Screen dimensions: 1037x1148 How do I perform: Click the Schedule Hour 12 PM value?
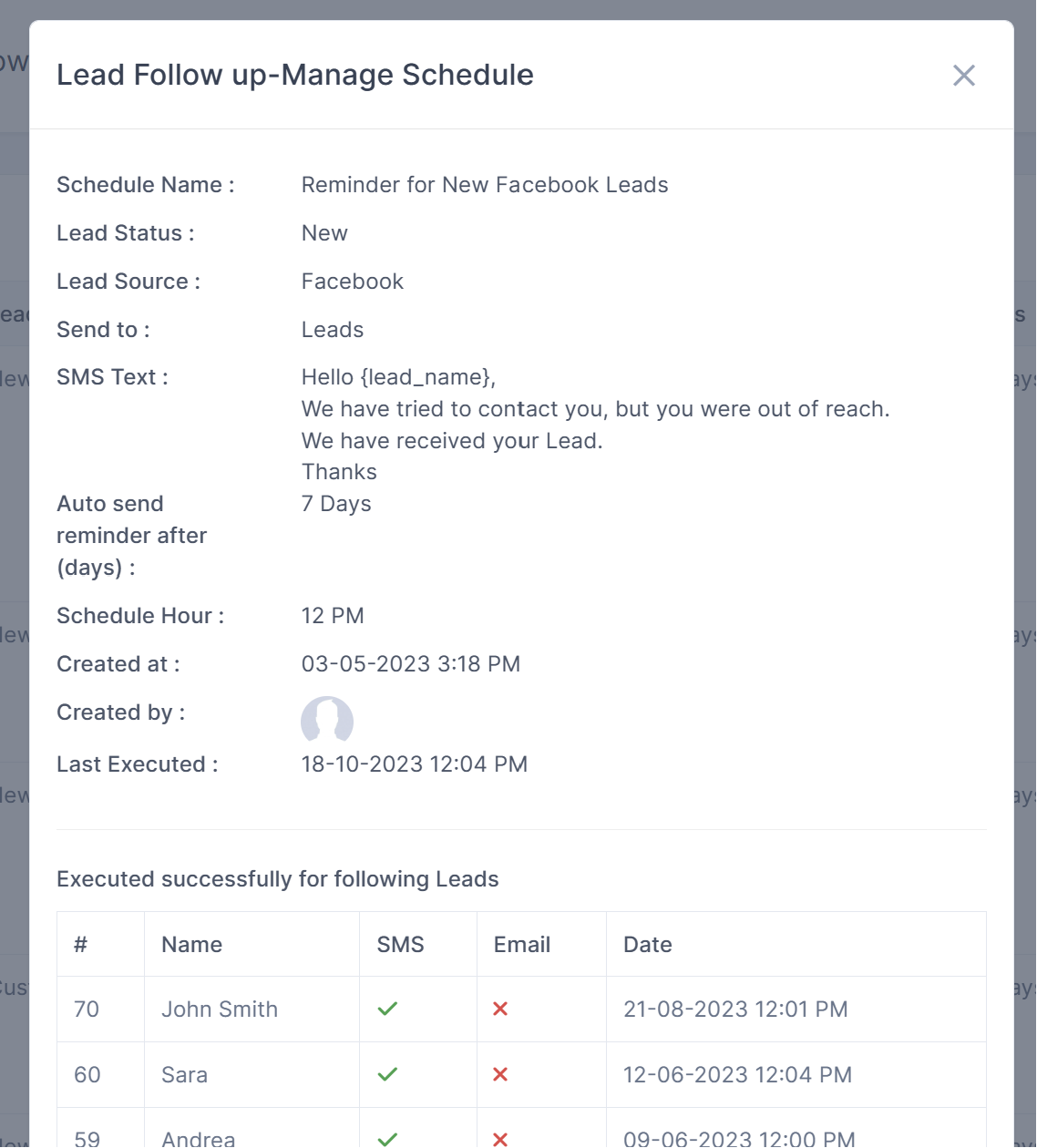point(333,615)
